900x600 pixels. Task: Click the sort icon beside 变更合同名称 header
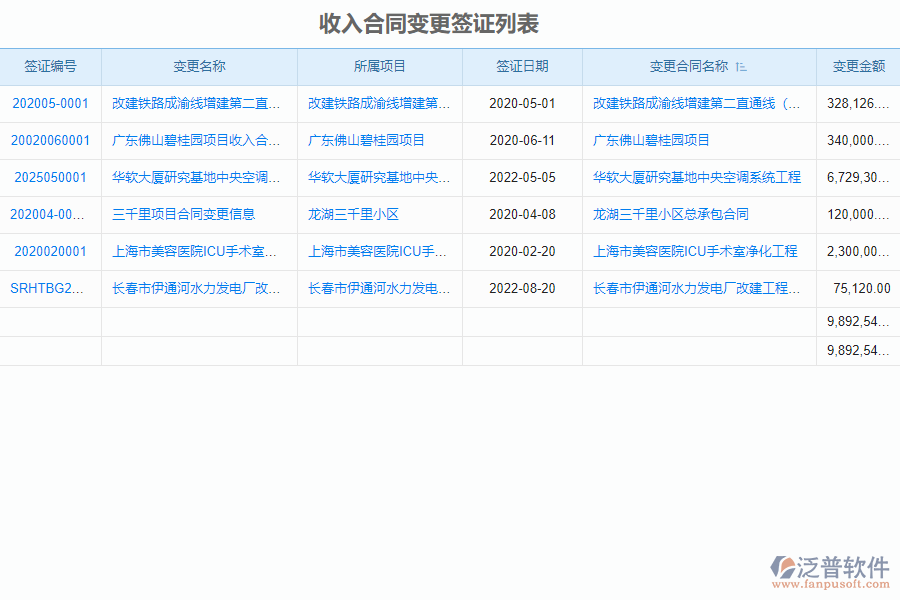pos(741,66)
